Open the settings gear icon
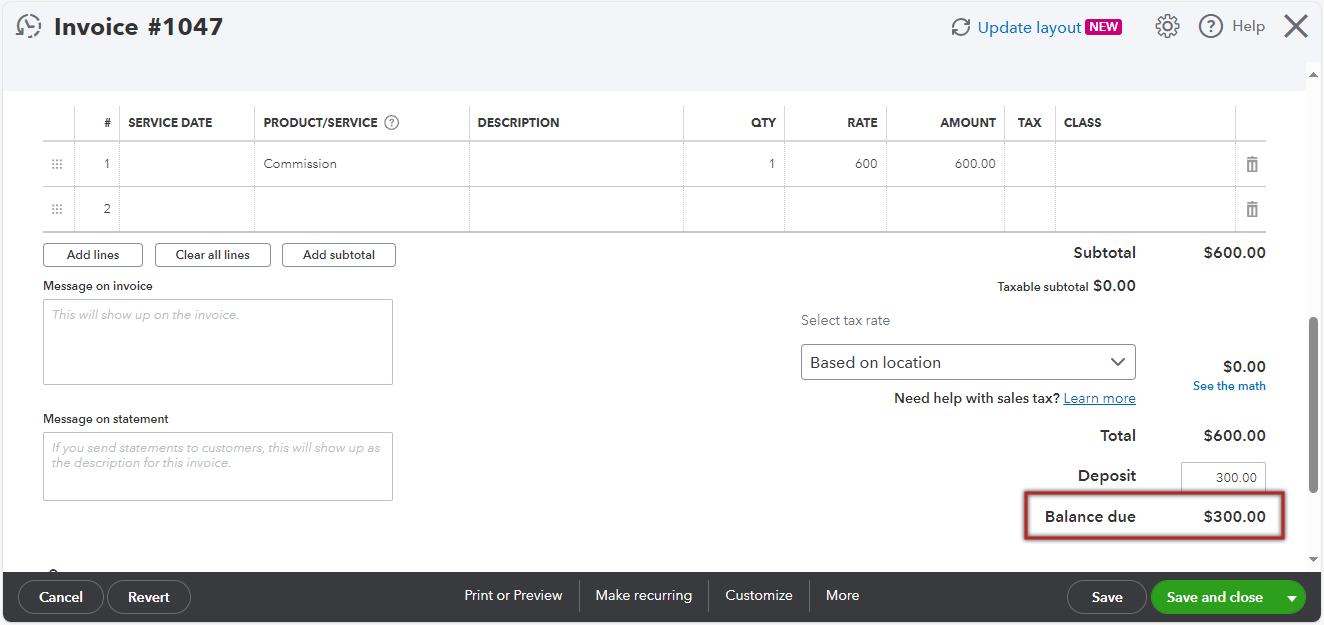This screenshot has height=625, width=1324. [1167, 27]
